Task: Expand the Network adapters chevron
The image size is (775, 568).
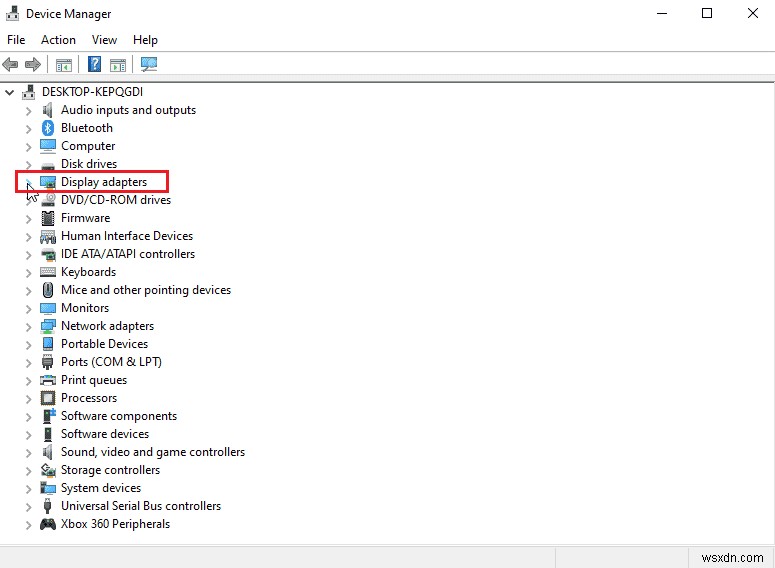Action: click(x=29, y=327)
